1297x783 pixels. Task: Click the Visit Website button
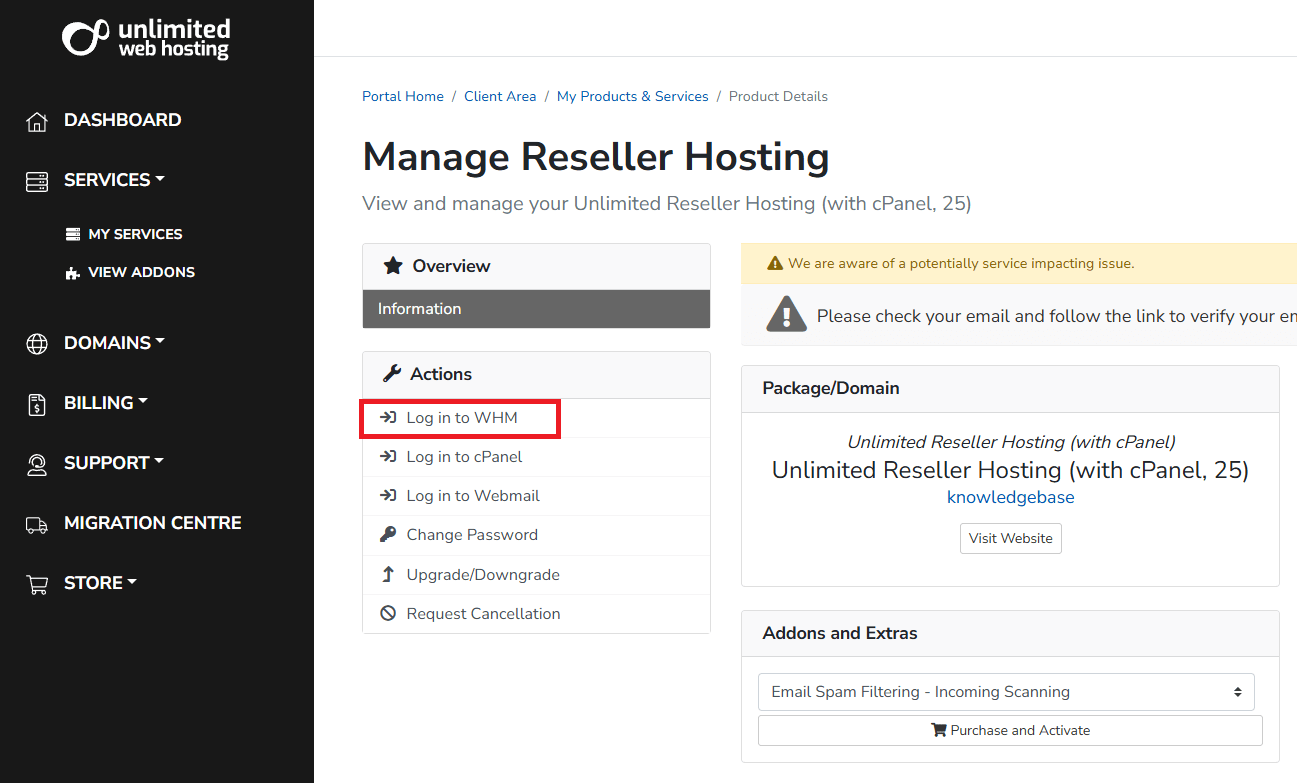[x=1010, y=538]
